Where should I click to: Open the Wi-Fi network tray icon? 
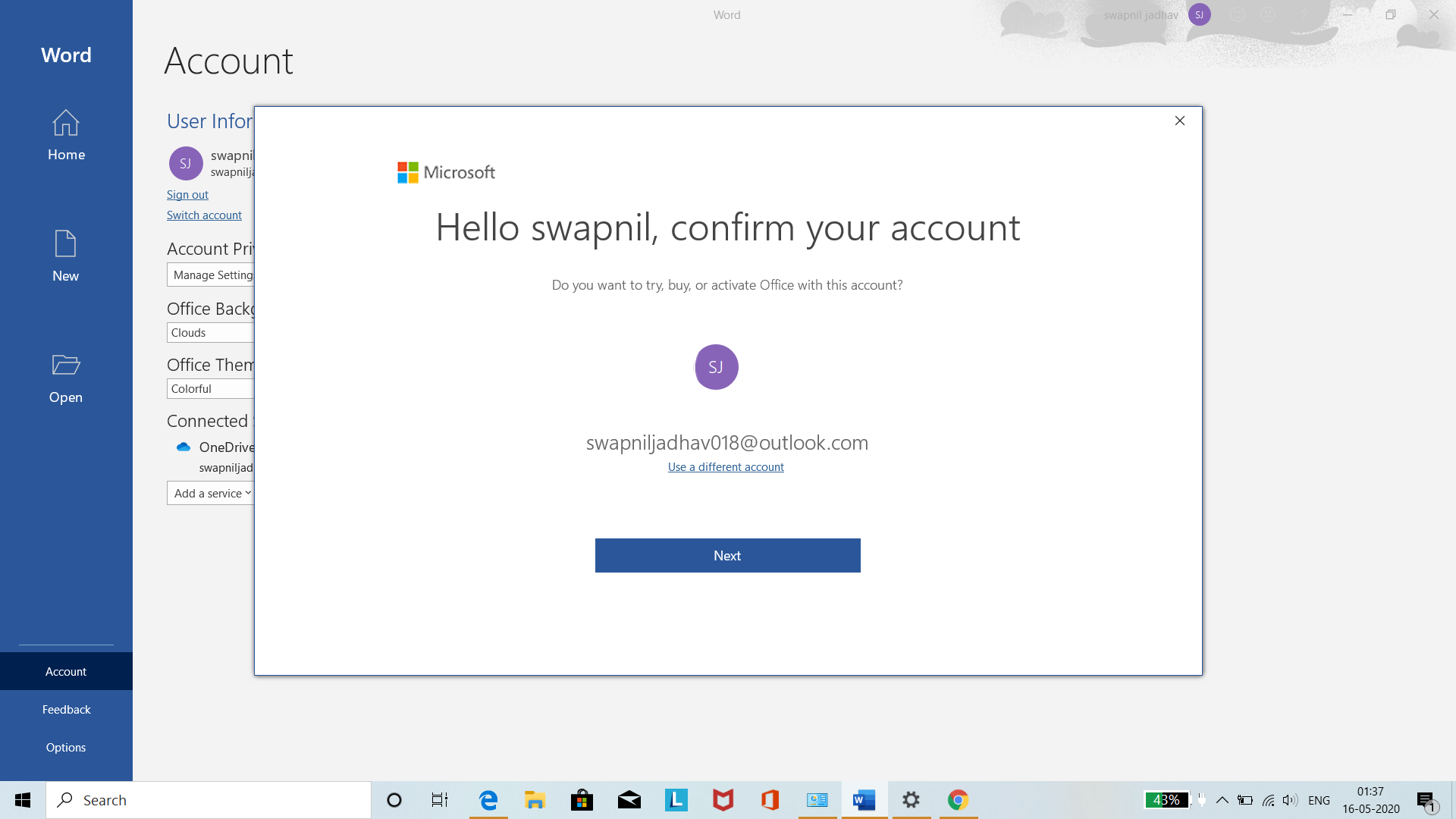(1268, 800)
